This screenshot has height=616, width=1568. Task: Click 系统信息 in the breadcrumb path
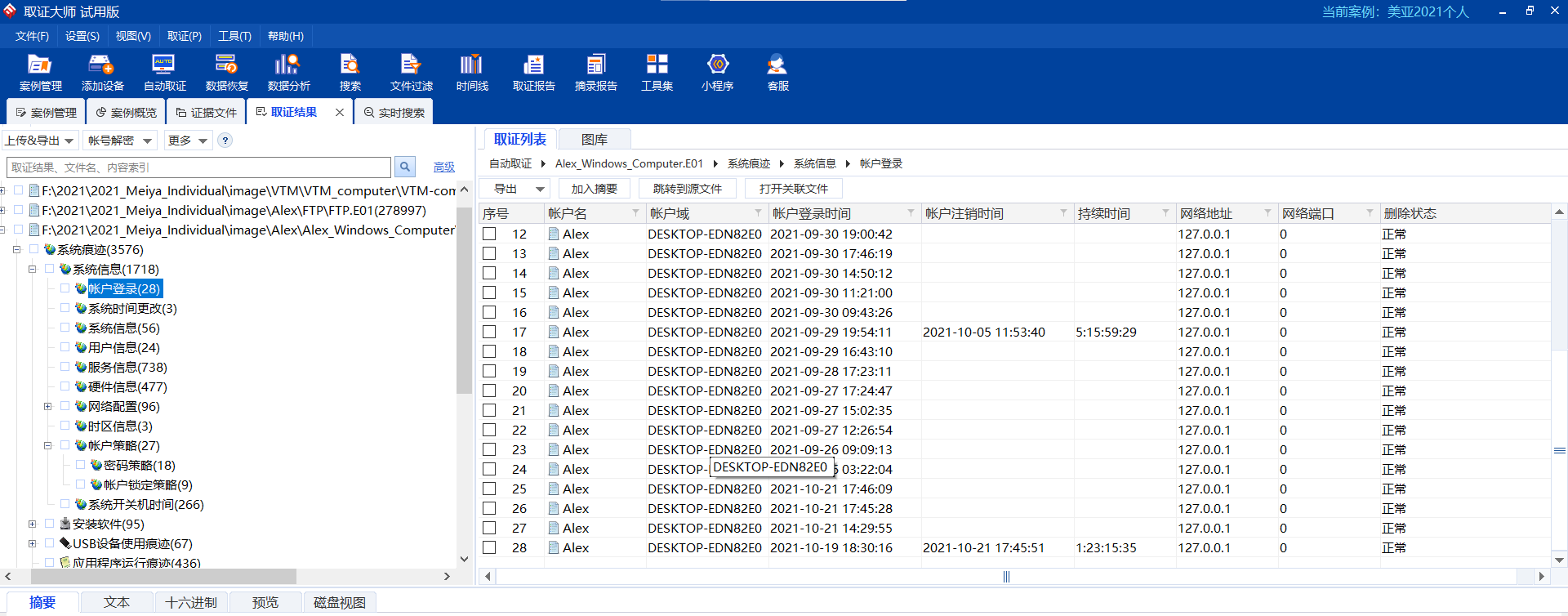814,163
